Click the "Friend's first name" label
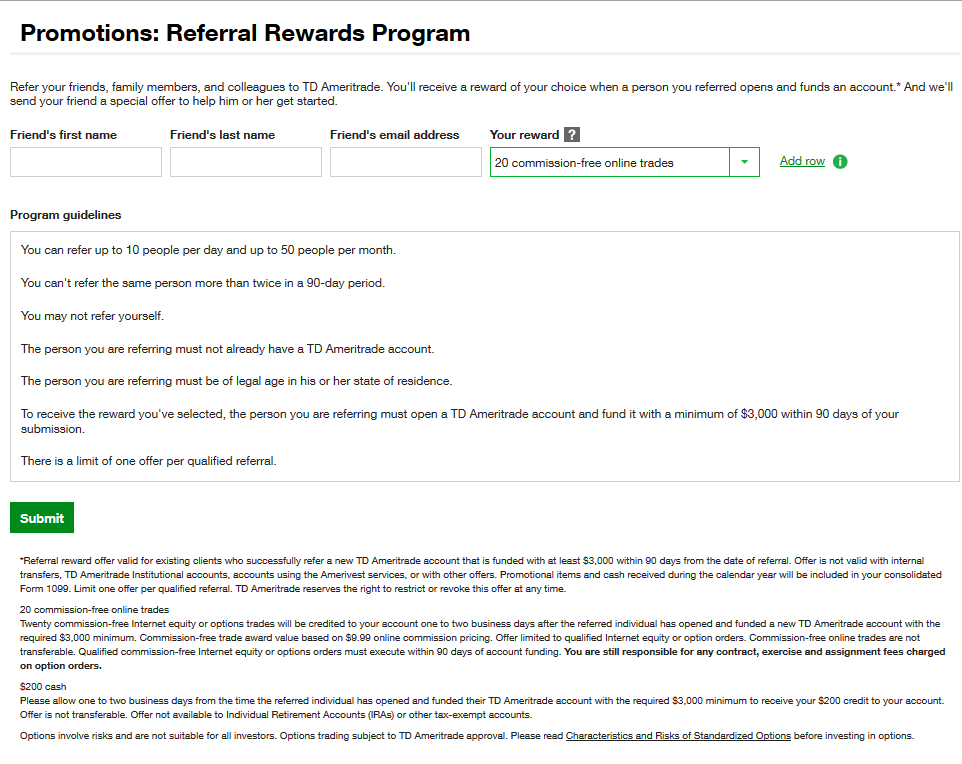 click(x=63, y=135)
